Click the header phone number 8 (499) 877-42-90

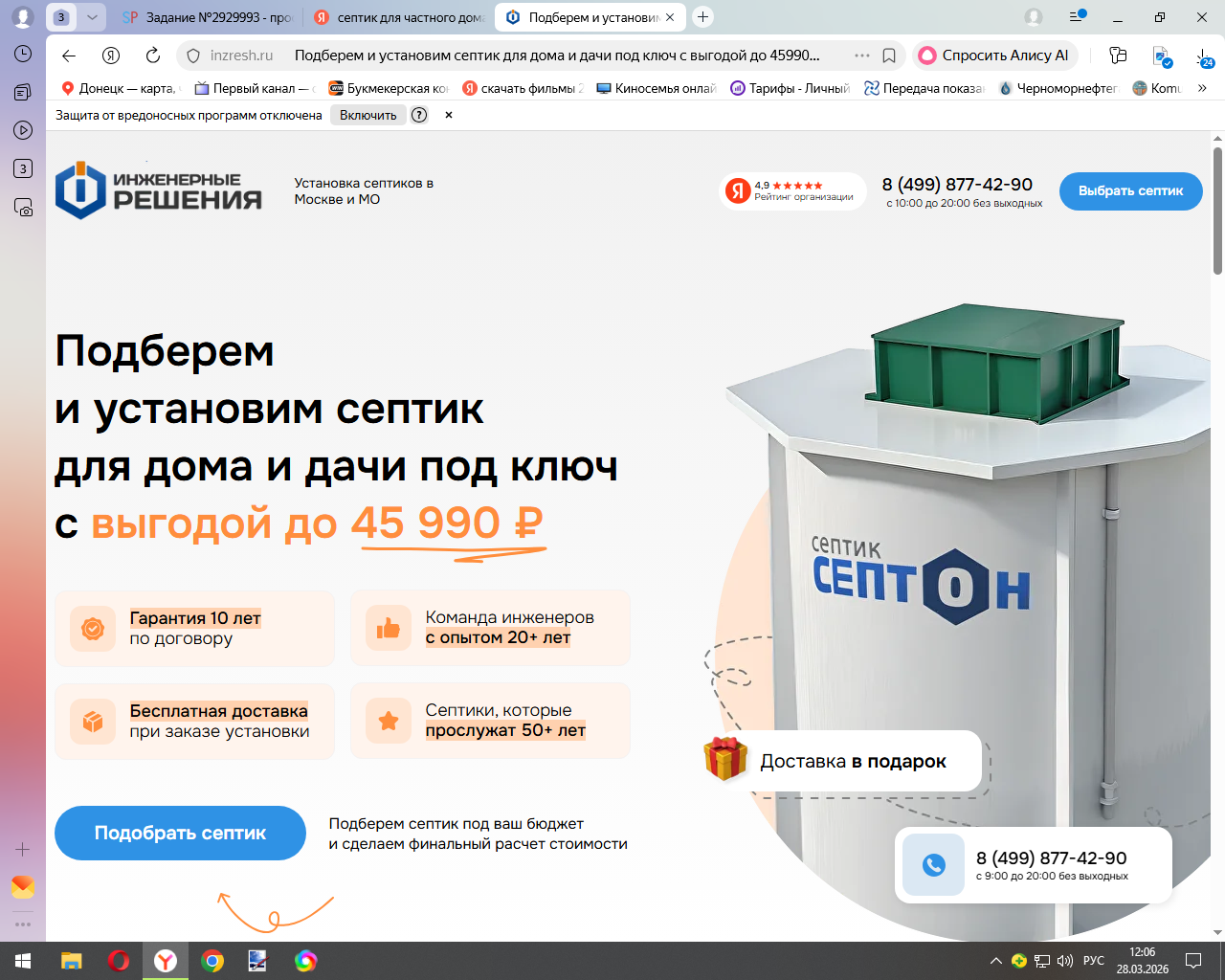point(957,185)
